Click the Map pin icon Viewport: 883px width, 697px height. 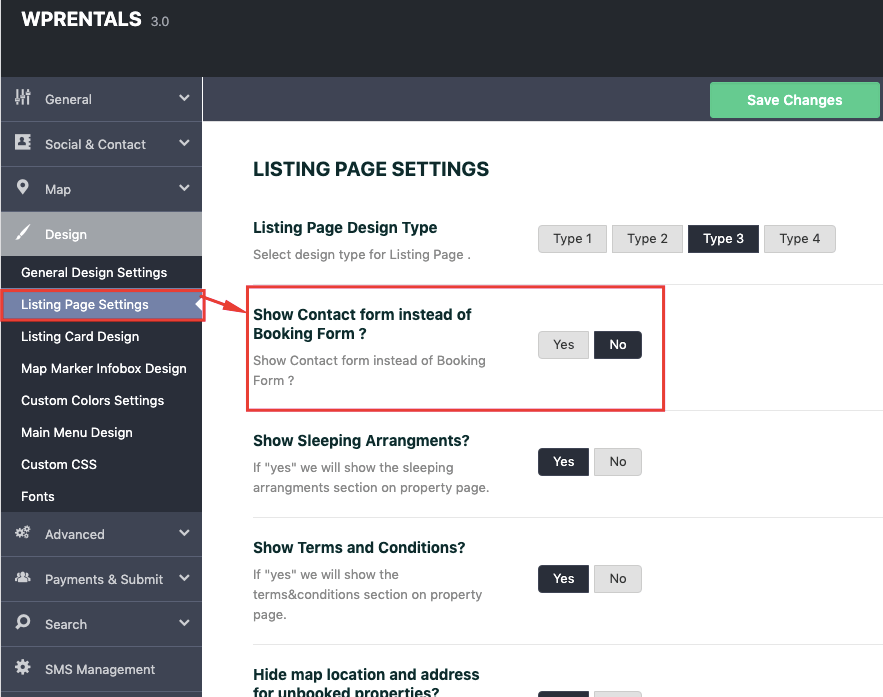click(x=23, y=188)
